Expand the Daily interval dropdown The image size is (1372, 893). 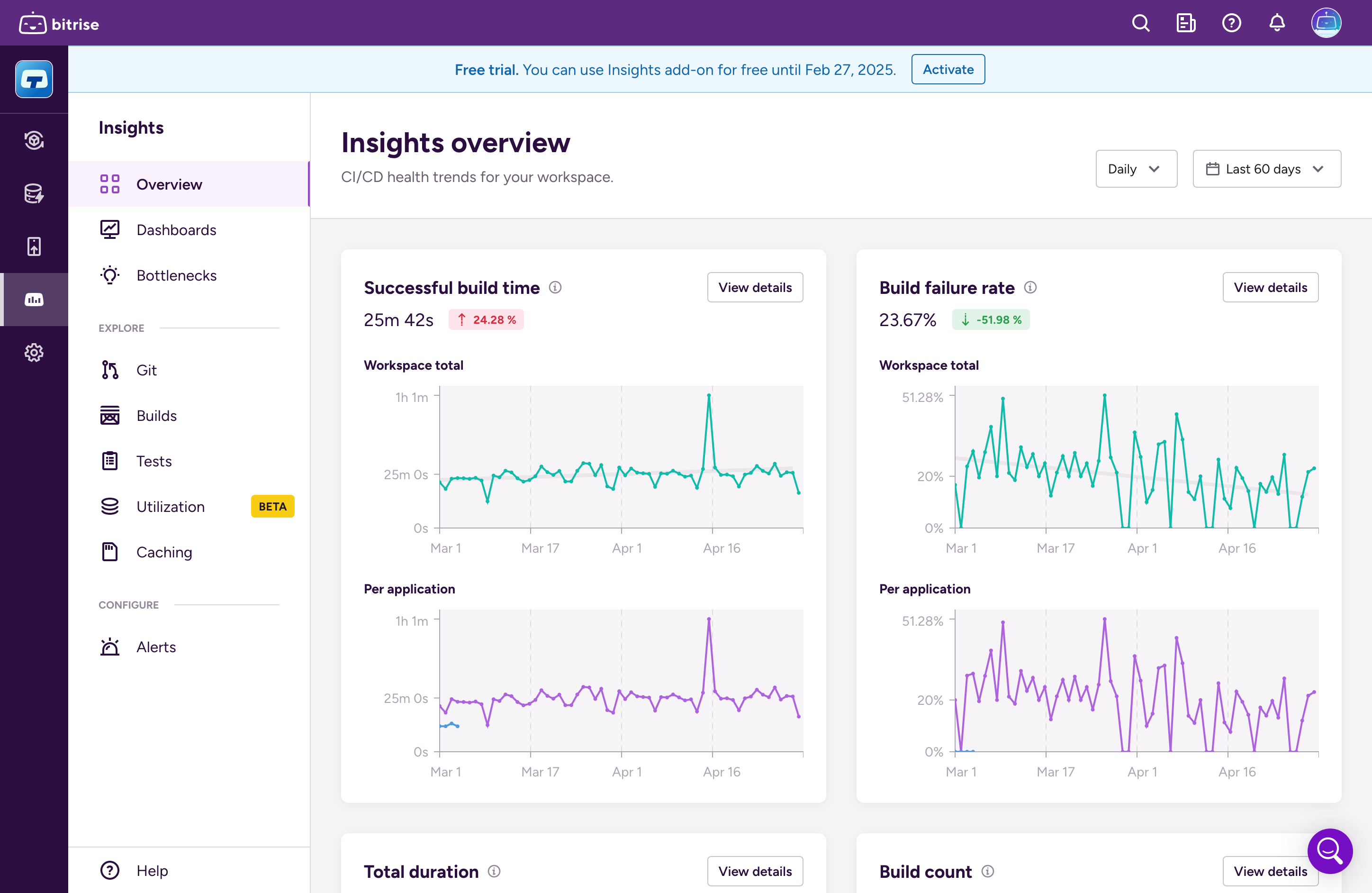1136,169
